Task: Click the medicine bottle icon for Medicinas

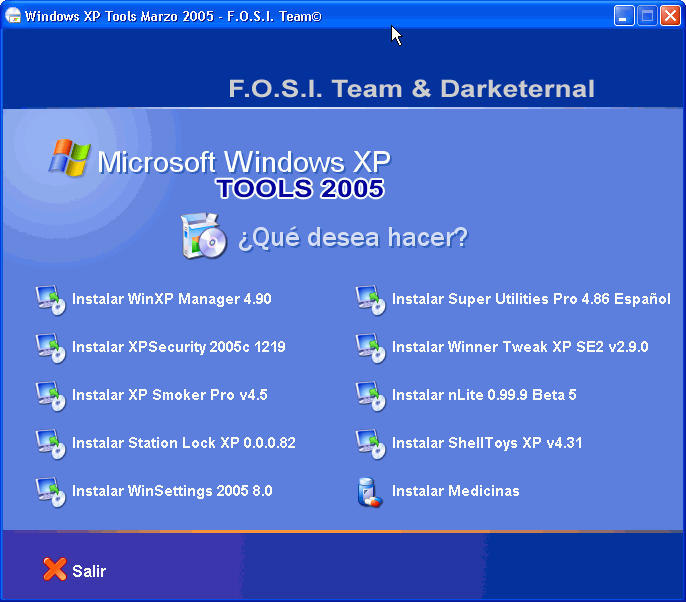Action: (x=370, y=493)
